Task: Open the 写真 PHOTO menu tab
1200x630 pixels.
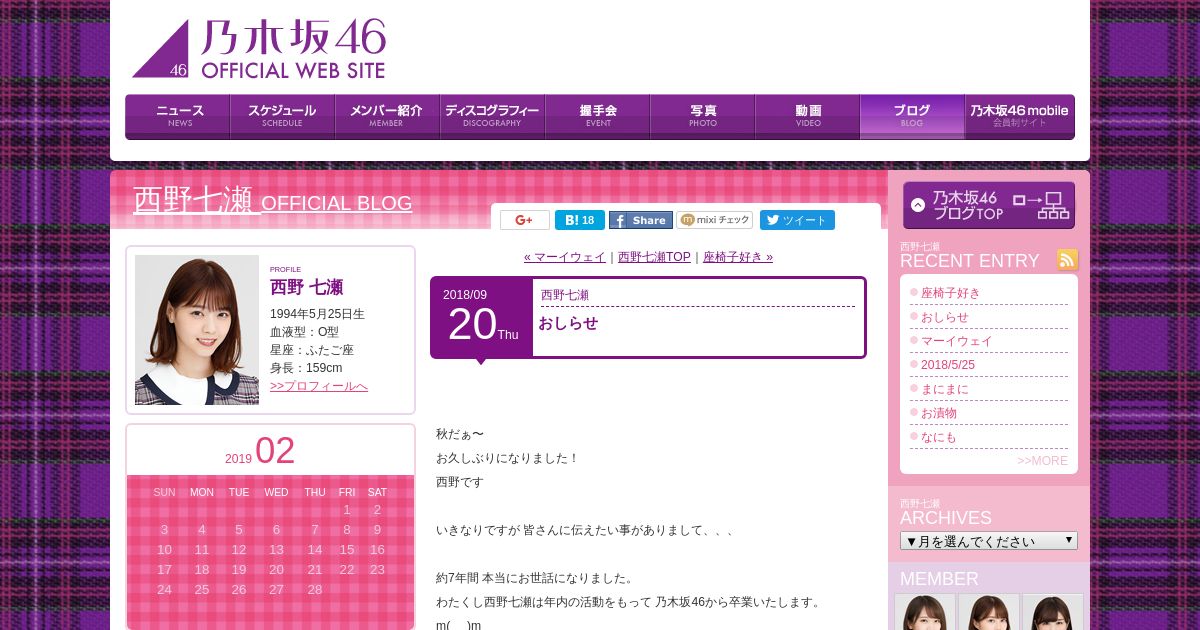Action: click(x=702, y=117)
